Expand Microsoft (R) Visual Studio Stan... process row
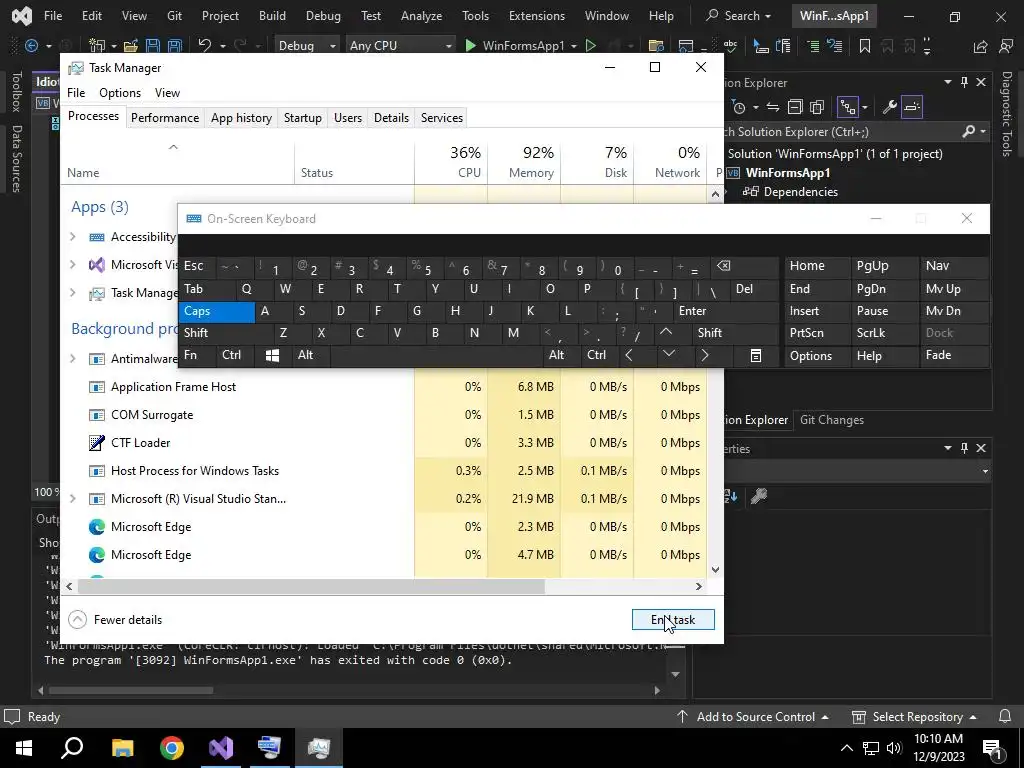The image size is (1024, 768). [72, 499]
